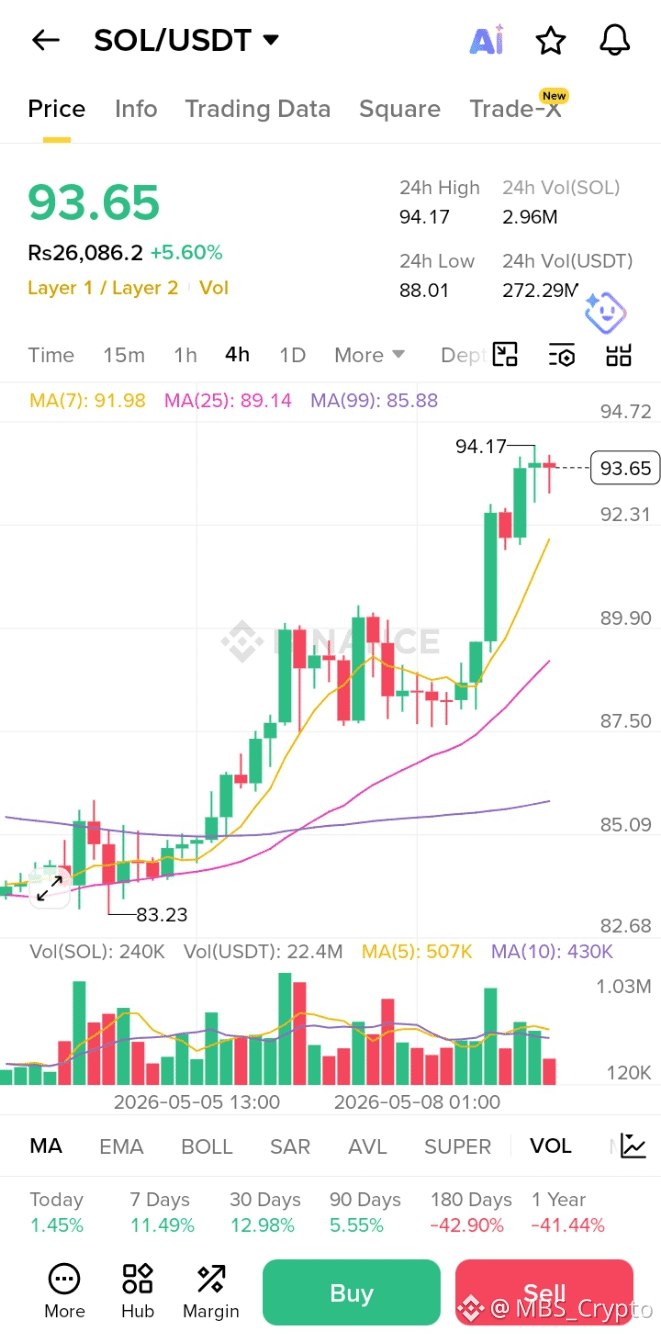
Task: Click the 90 Days 5.55% stat
Action: 365,1212
